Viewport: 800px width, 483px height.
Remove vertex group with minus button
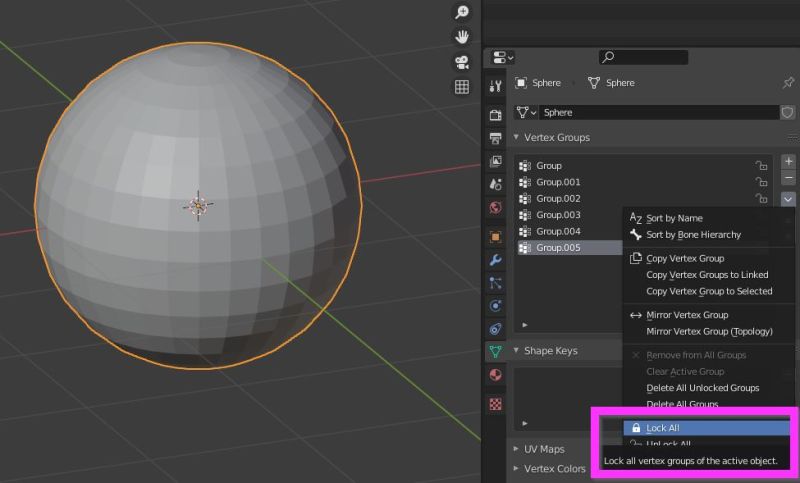click(x=788, y=177)
